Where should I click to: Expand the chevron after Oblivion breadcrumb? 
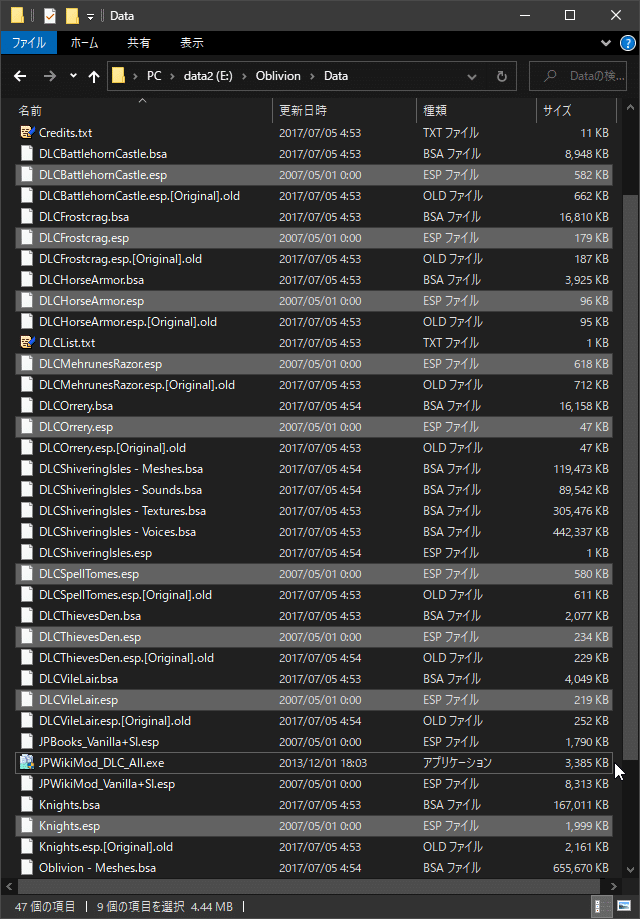pyautogui.click(x=312, y=76)
